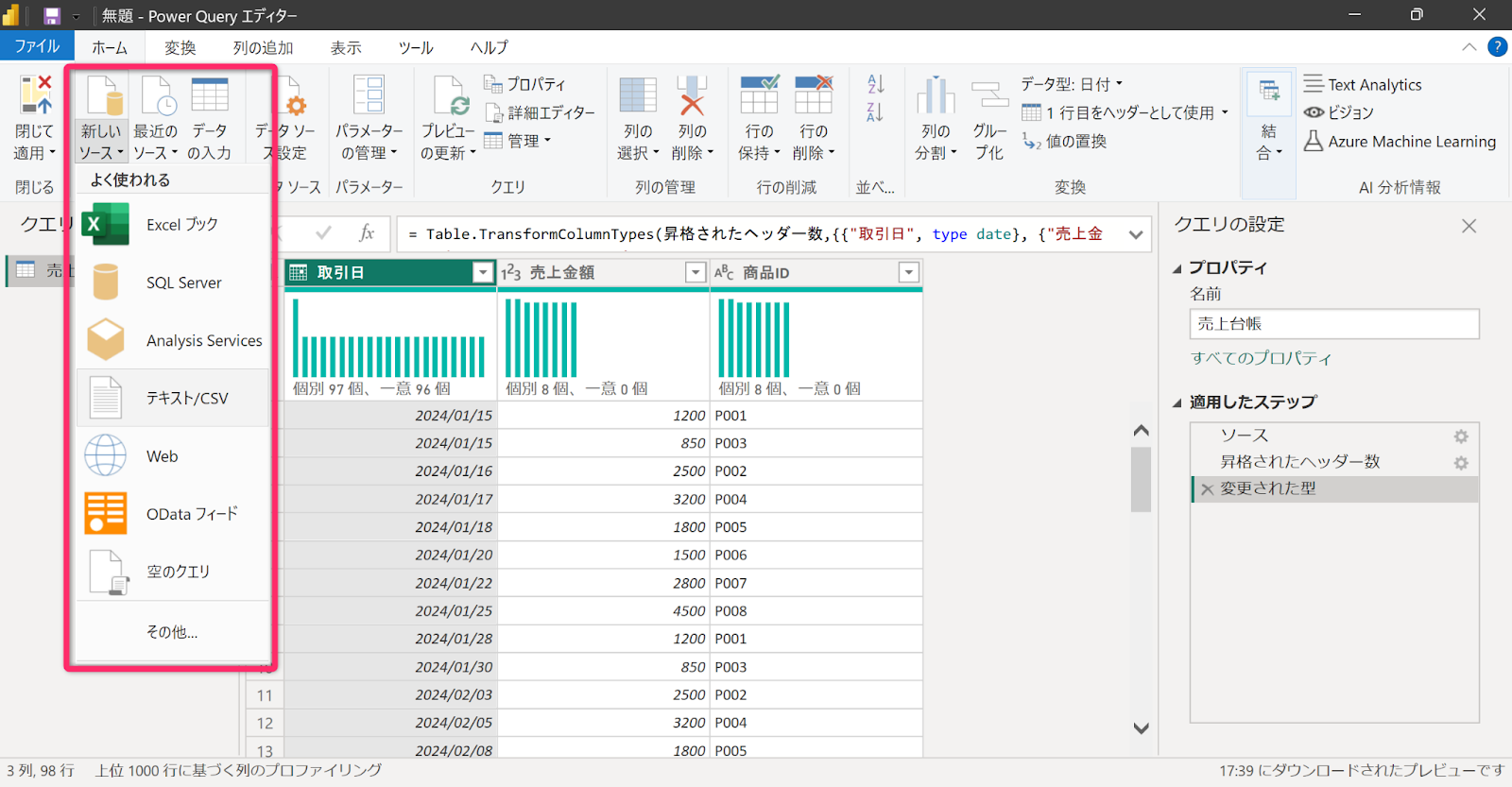
Task: Choose SQL Server from source menu
Action: [173, 282]
